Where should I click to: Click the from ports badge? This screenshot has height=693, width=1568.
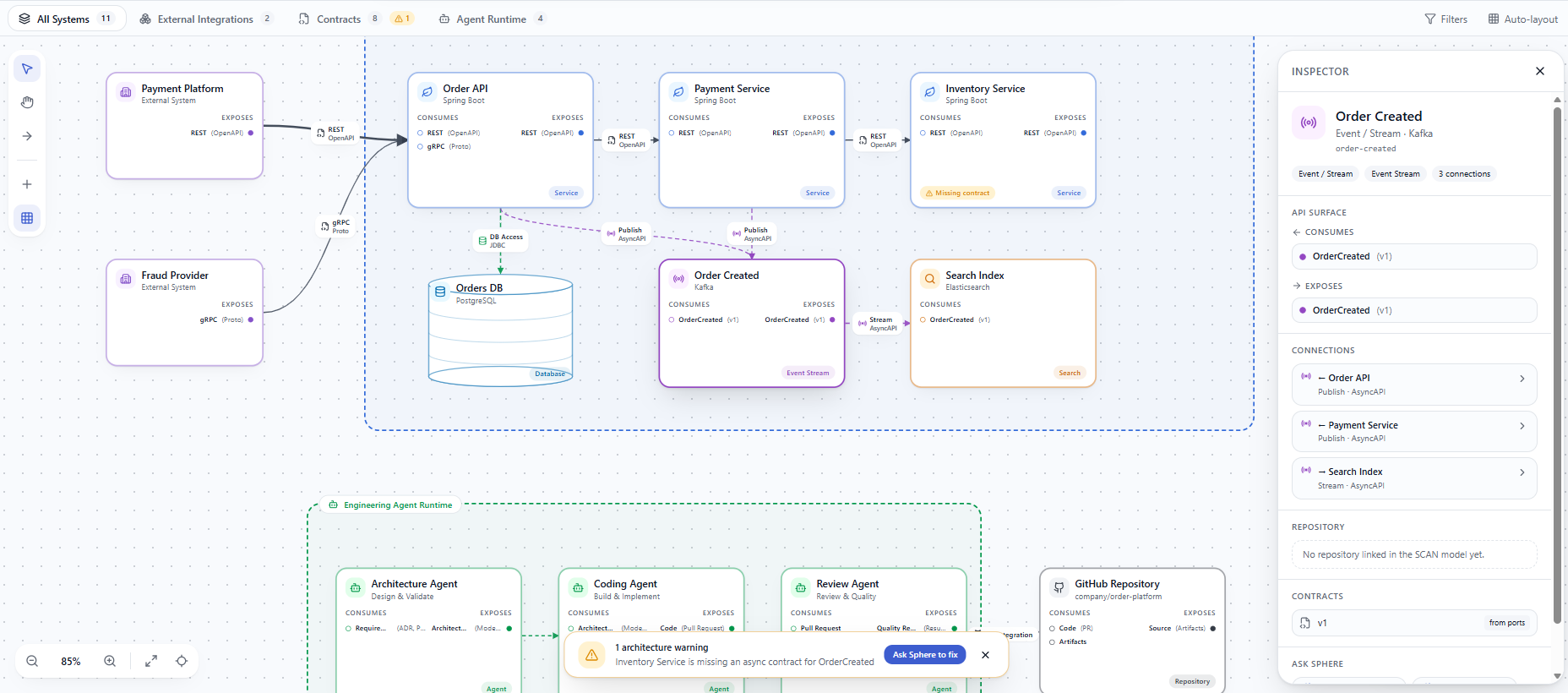(x=1507, y=623)
